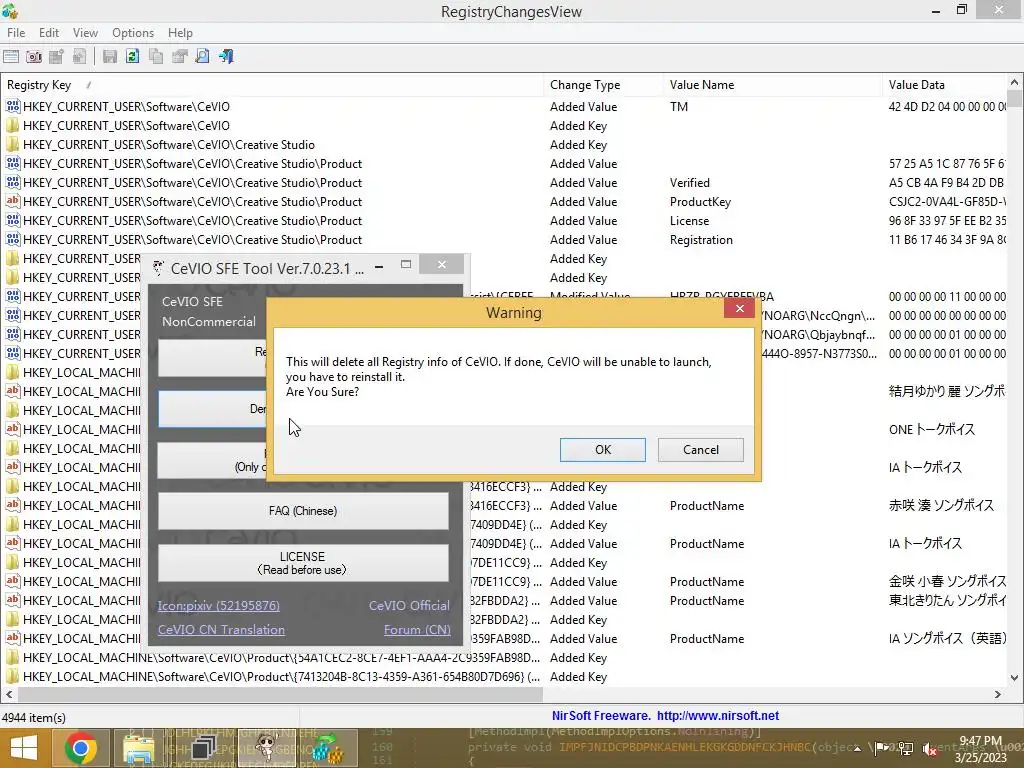The height and width of the screenshot is (768, 1024).
Task: Click the camera snapshot toolbar icon
Action: pos(34,57)
